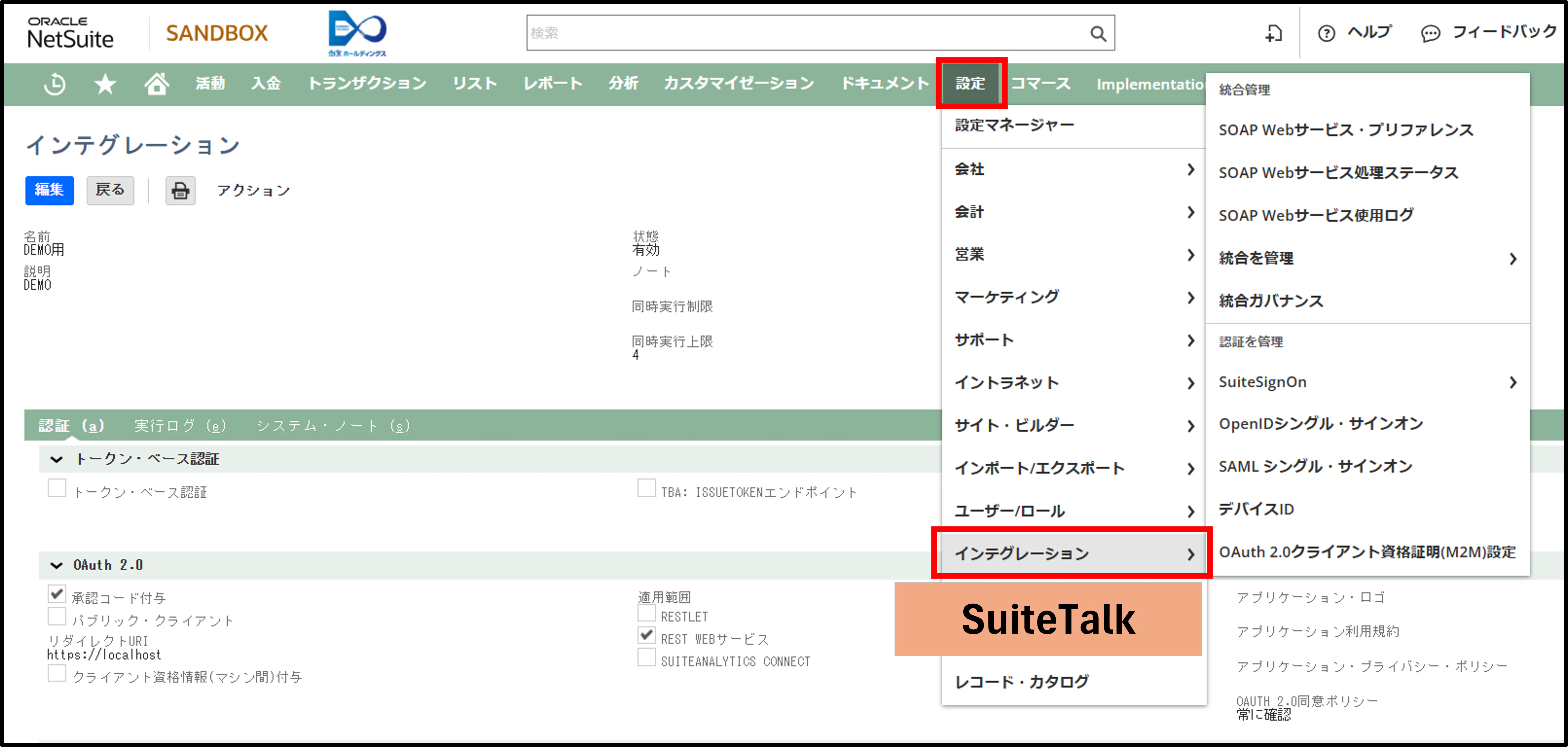Open the 設定 menu
The height and width of the screenshot is (747, 1568).
tap(970, 84)
